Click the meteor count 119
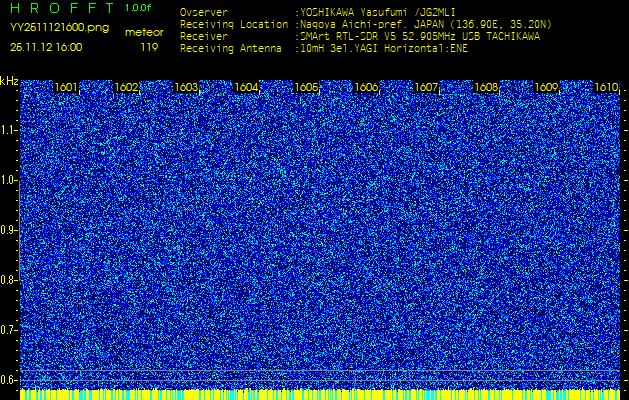This screenshot has height=400, width=629. 149,47
